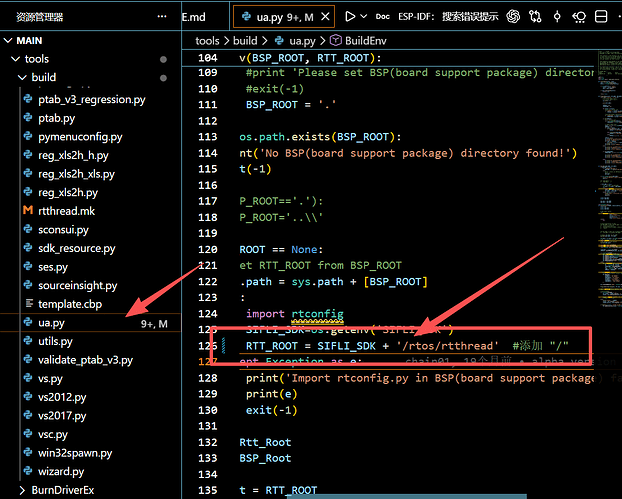Click BuildEnv class breadcrumb

[x=365, y=41]
